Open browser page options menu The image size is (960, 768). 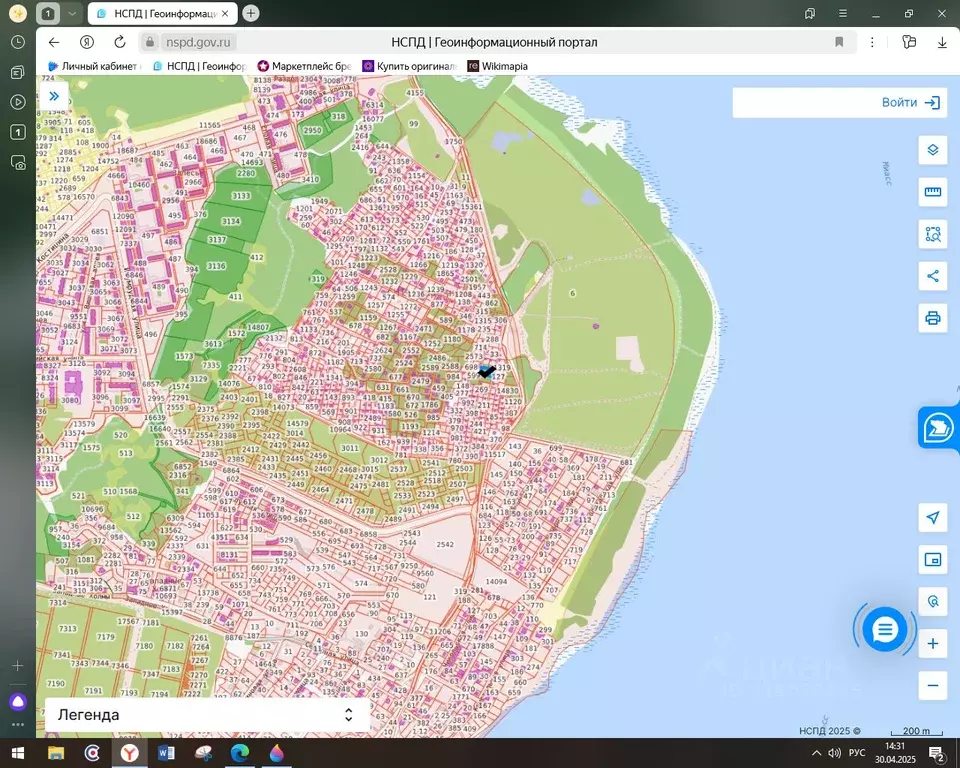[872, 42]
